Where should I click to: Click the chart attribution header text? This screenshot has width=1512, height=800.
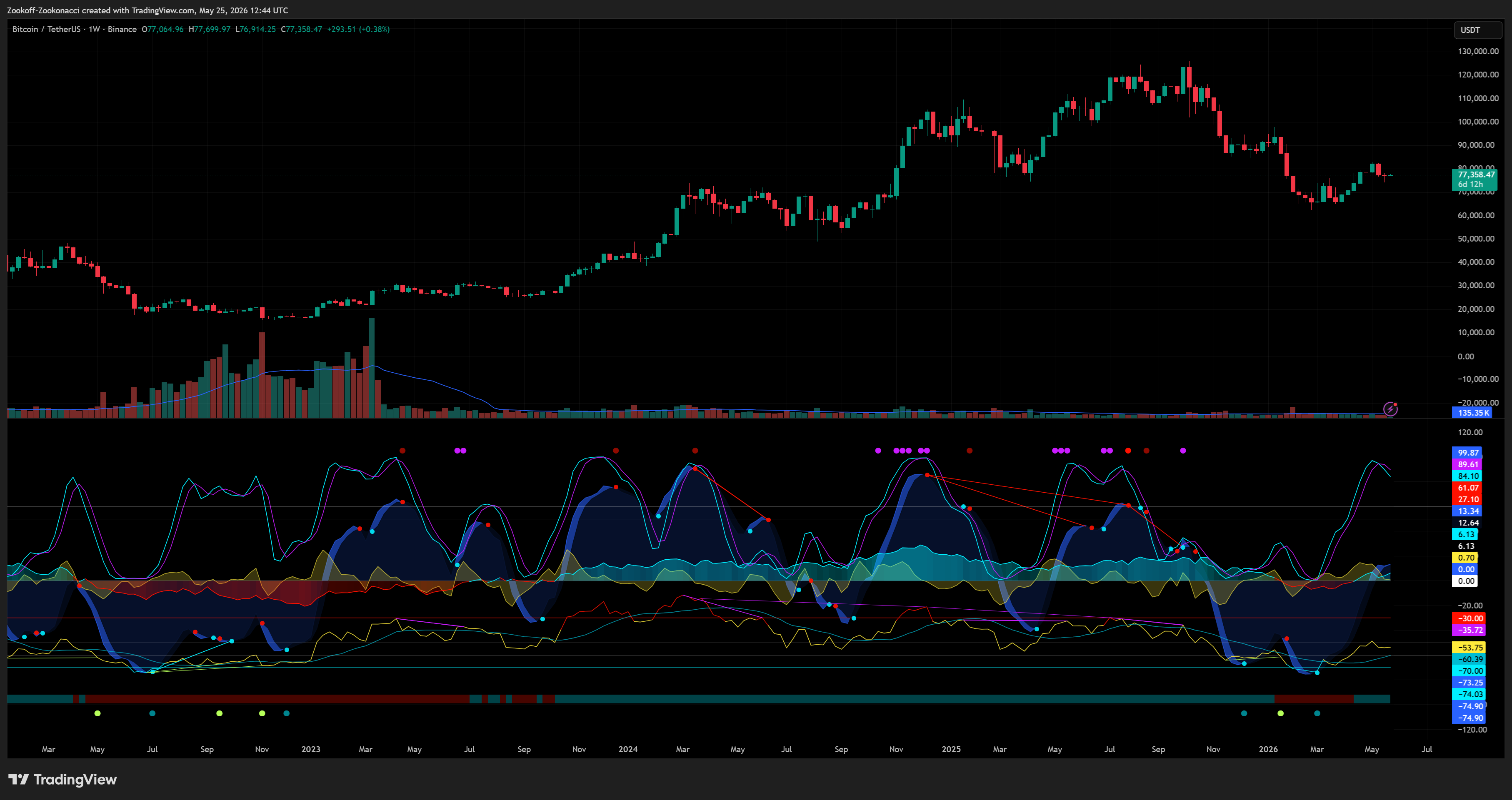tap(147, 10)
